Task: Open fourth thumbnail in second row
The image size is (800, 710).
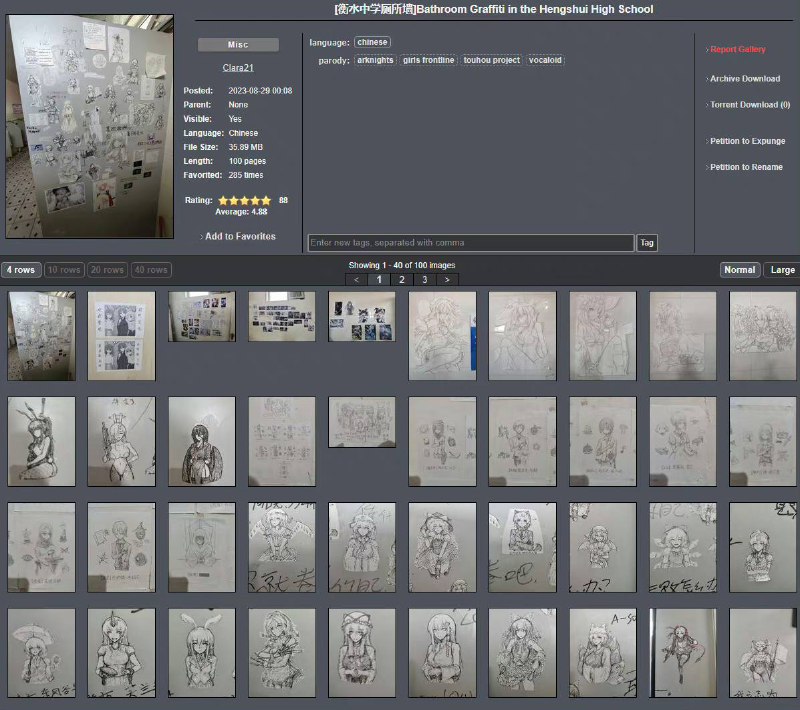Action: [x=282, y=442]
